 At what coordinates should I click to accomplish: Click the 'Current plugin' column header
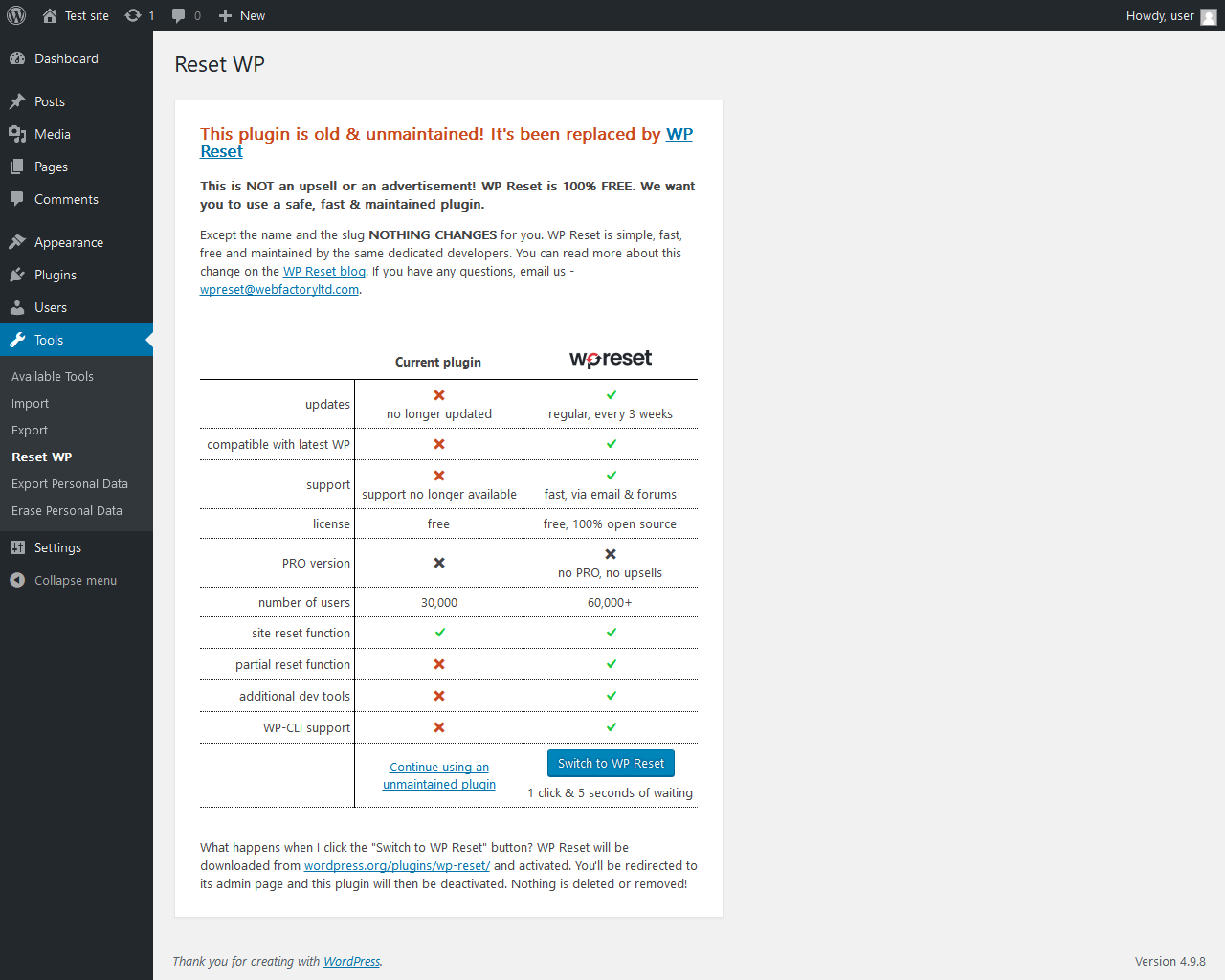[x=438, y=362]
